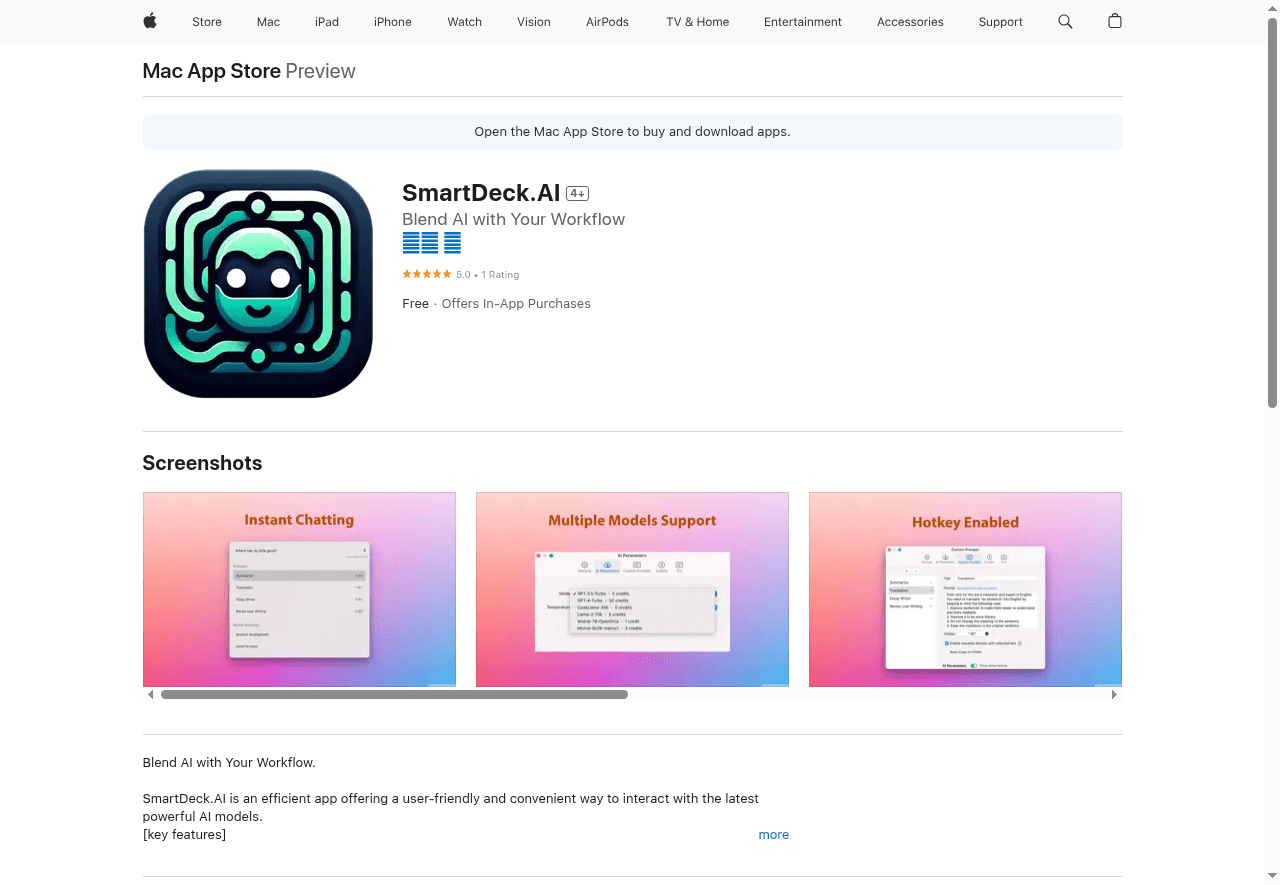Open the search magnifying glass icon
Screen dimensions: 1280x885
click(x=1065, y=21)
